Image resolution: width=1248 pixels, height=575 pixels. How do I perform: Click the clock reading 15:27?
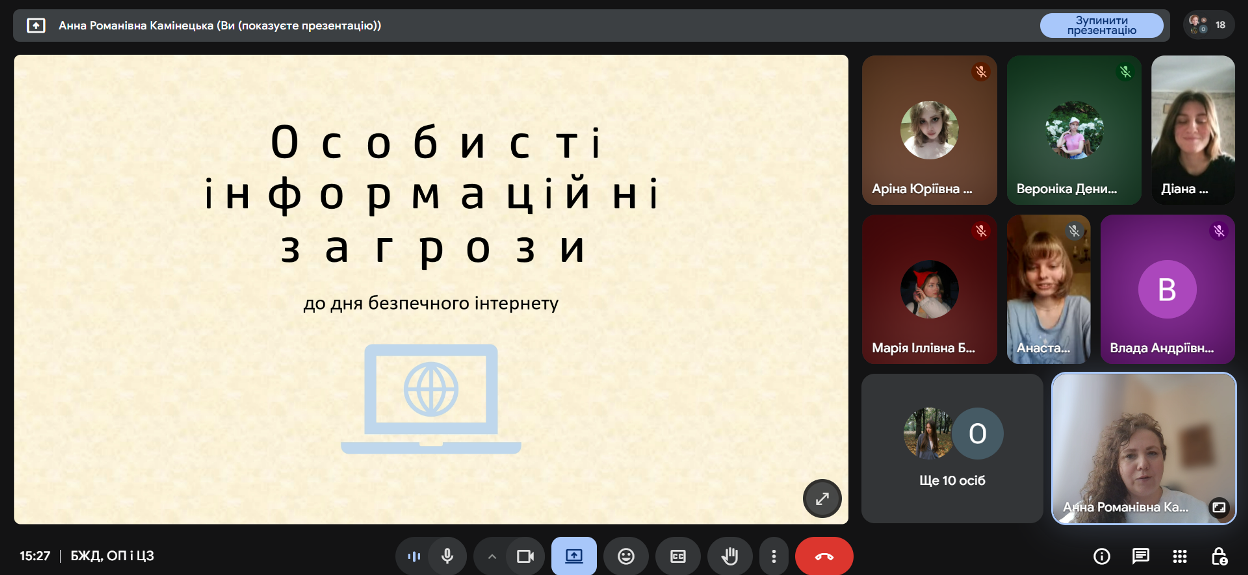point(35,556)
